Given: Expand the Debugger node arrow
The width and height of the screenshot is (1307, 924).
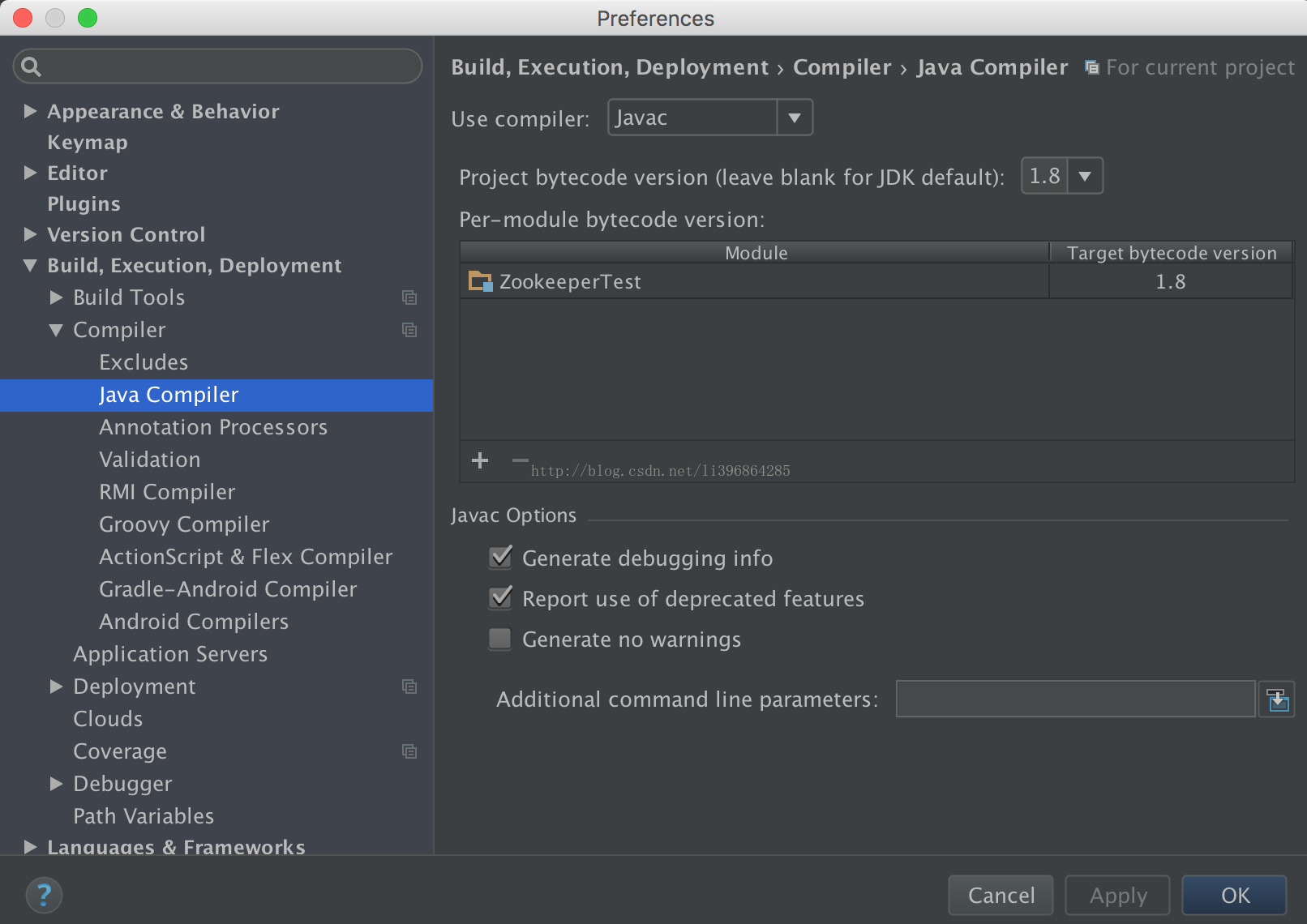Looking at the screenshot, I should pos(56,784).
